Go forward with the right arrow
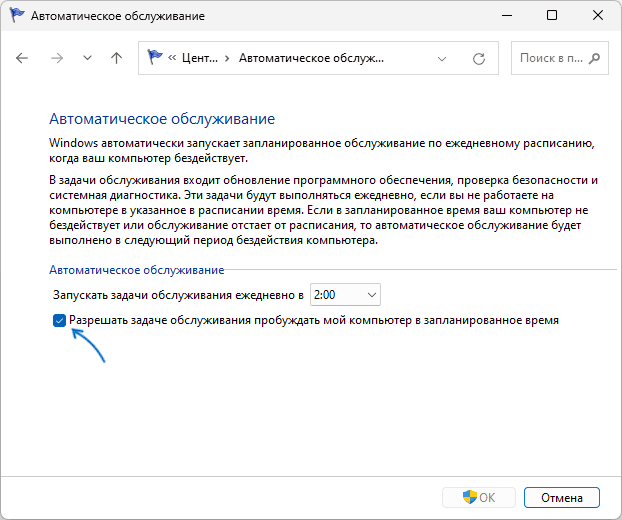The image size is (622, 520). (x=57, y=58)
